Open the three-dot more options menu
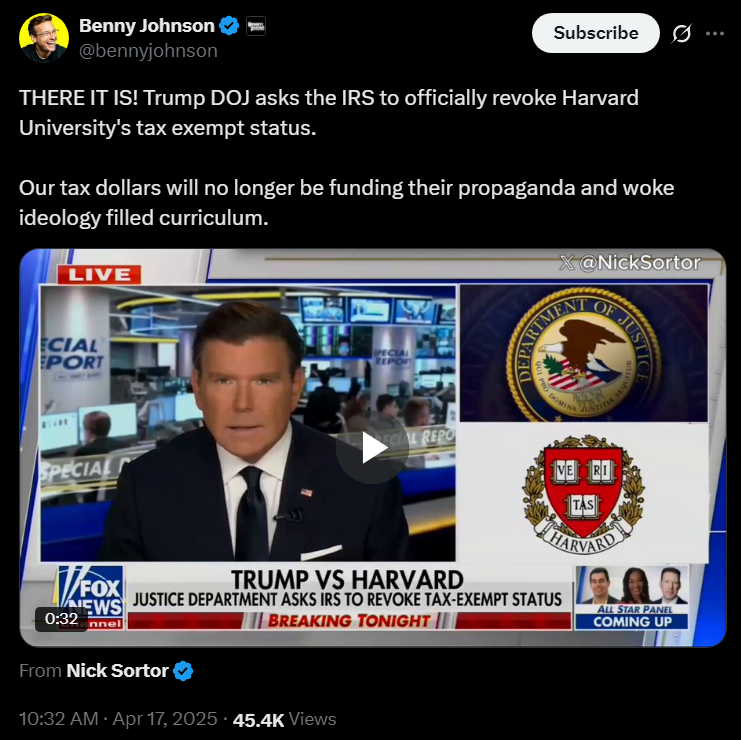 pos(715,33)
